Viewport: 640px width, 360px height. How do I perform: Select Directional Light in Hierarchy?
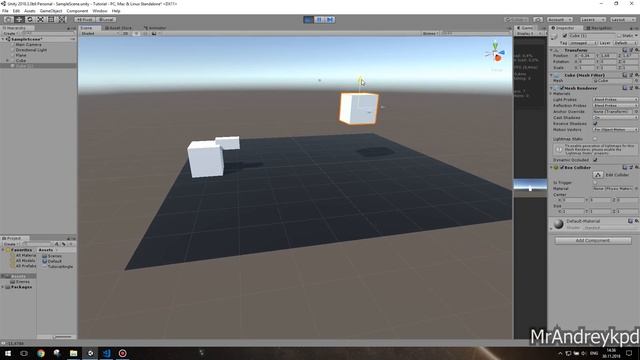[x=31, y=50]
